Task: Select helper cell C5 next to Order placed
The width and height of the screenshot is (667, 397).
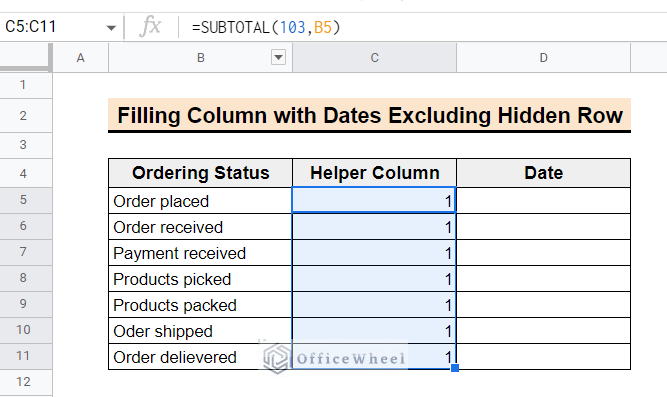Action: coord(374,200)
